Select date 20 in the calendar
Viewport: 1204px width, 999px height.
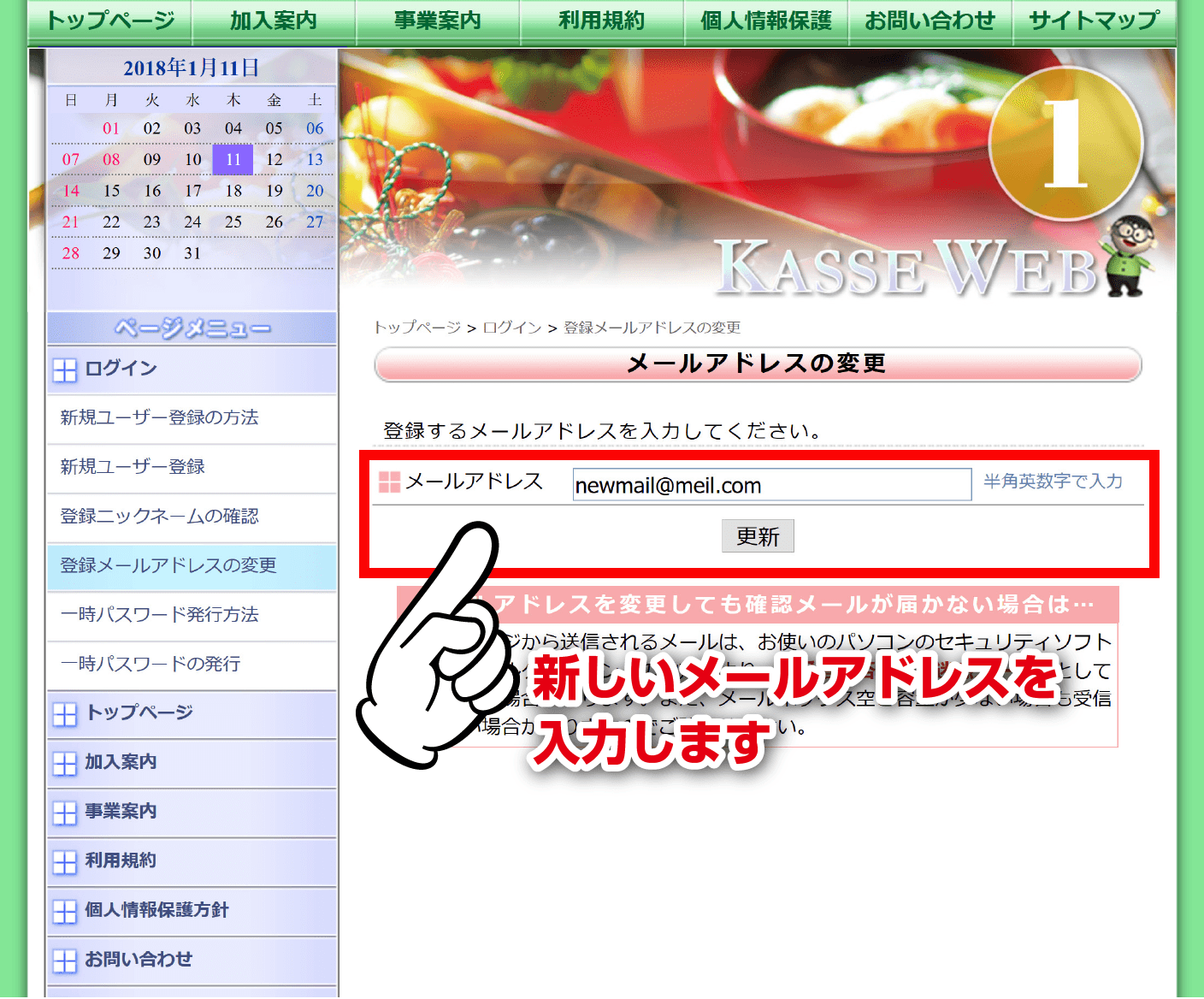pyautogui.click(x=315, y=191)
